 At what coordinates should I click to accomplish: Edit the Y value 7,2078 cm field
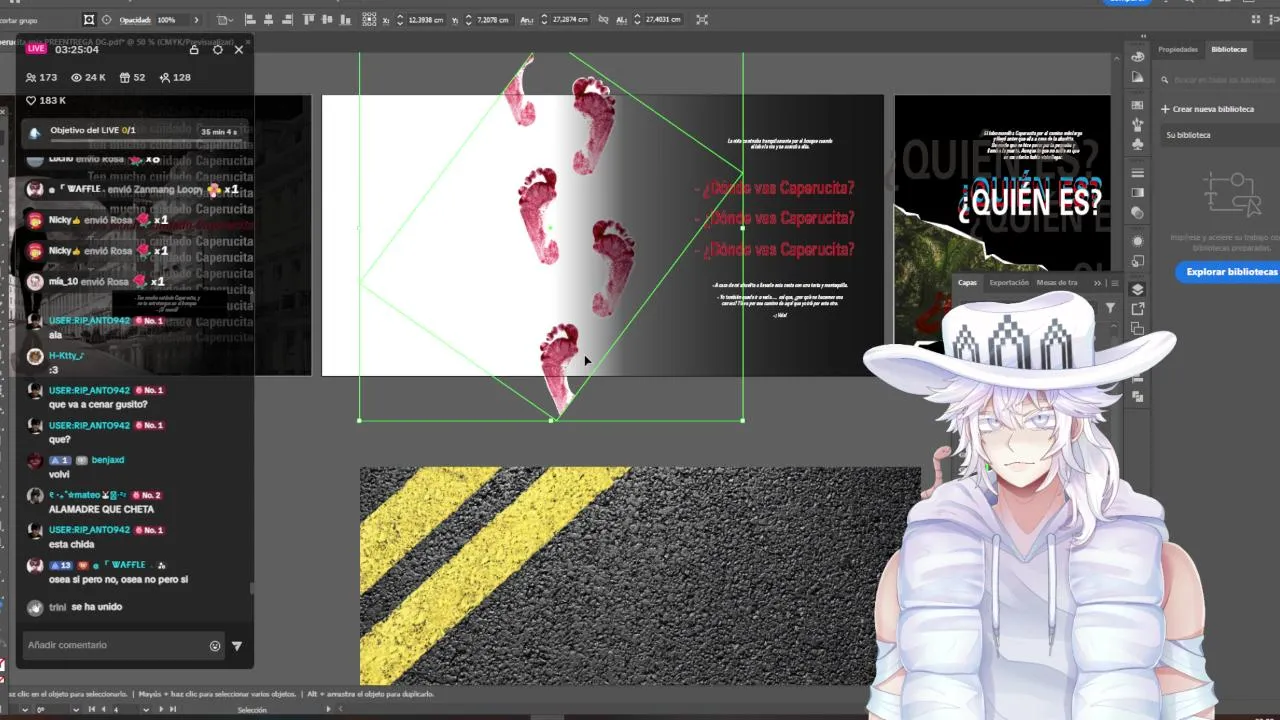[x=493, y=20]
